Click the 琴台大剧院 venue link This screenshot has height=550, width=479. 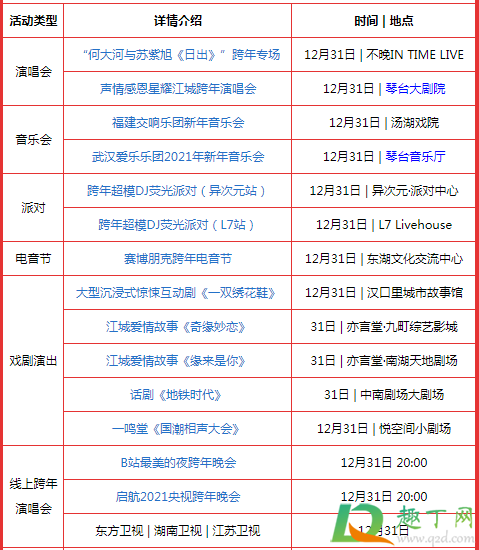coord(415,89)
